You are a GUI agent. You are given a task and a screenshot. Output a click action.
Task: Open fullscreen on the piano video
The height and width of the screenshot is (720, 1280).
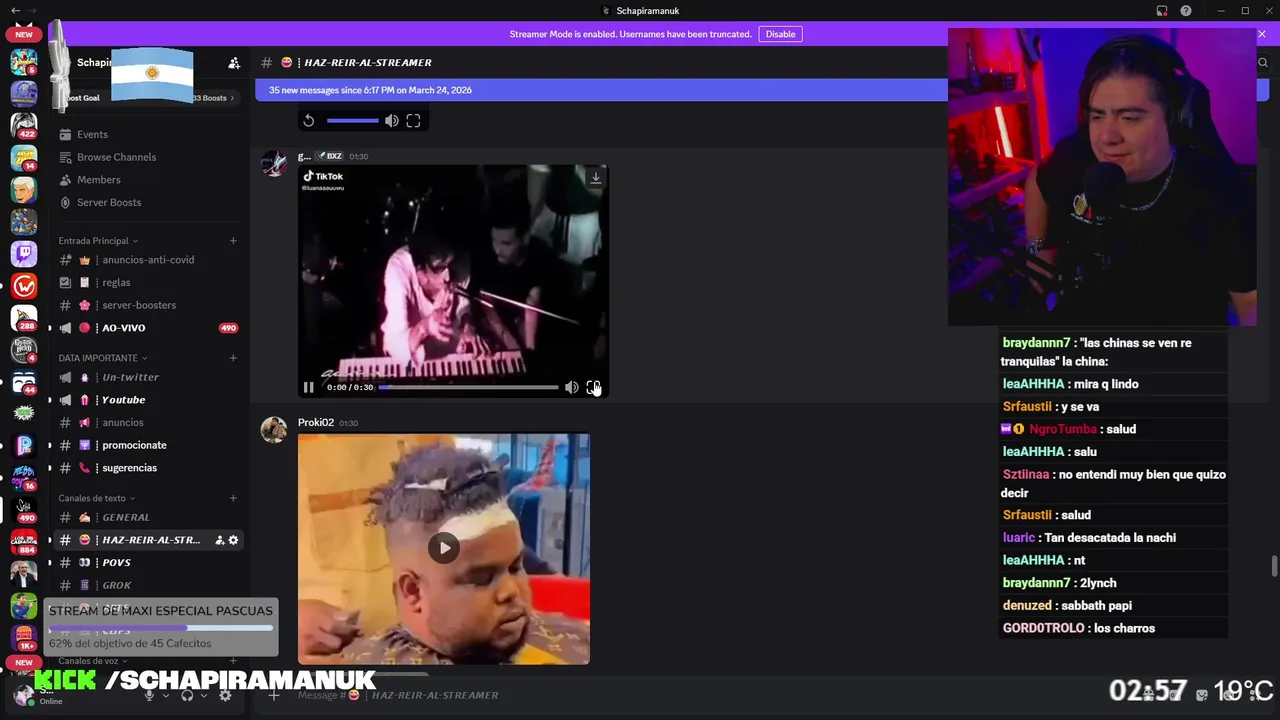pos(593,387)
